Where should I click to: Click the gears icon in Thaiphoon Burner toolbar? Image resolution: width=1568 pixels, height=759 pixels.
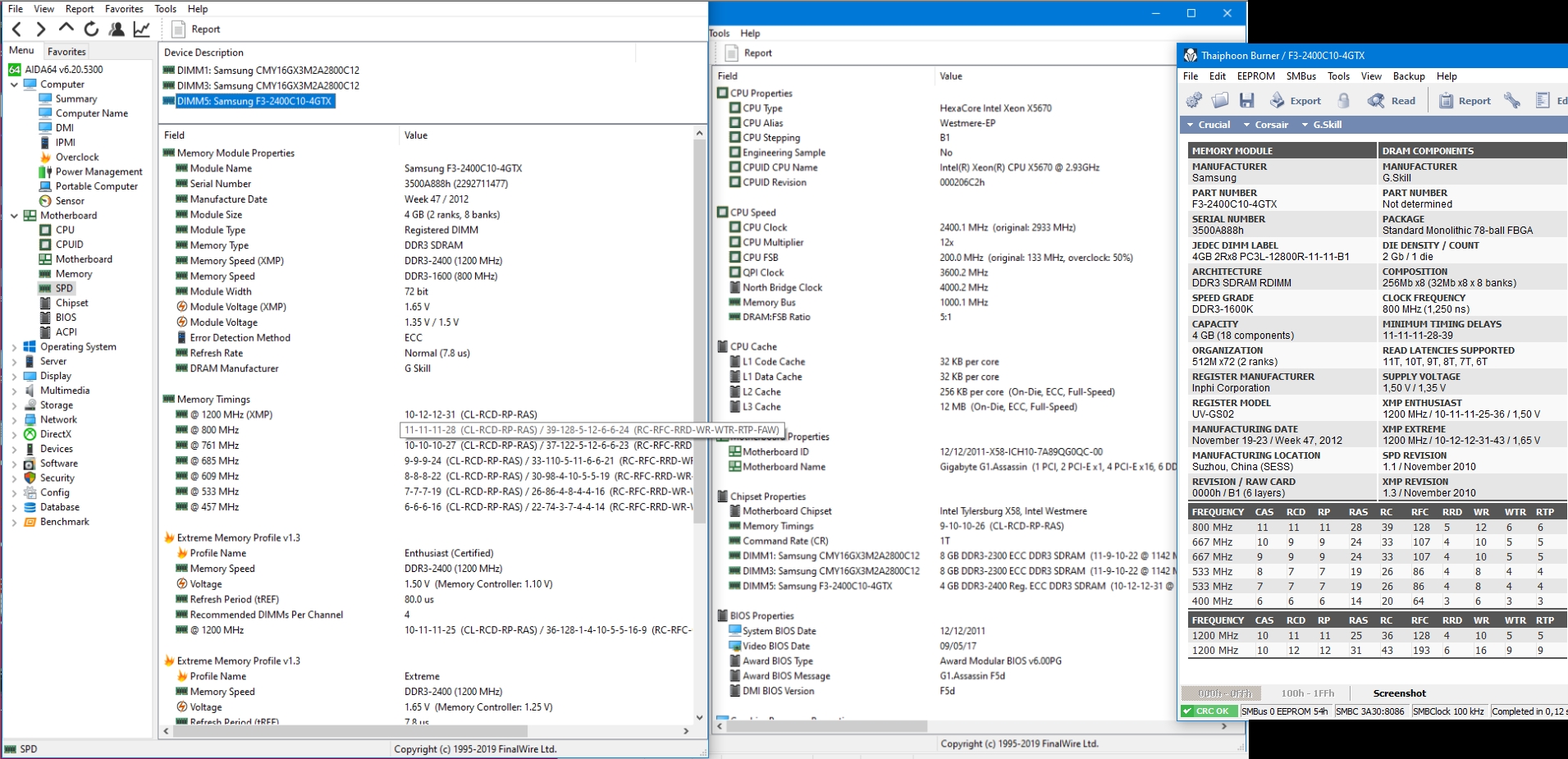[x=1195, y=100]
